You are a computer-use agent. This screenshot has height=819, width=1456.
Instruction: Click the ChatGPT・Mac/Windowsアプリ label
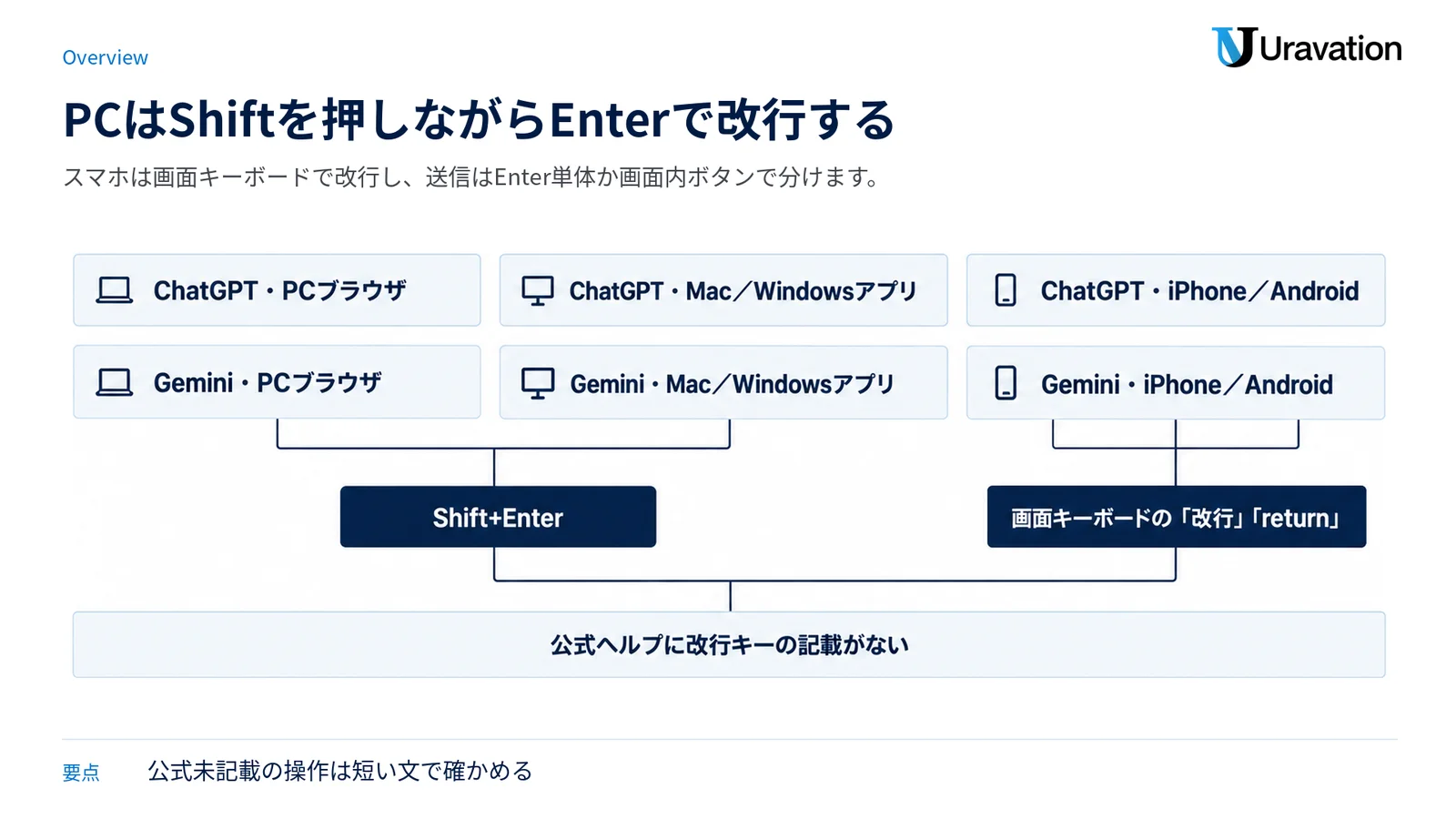tap(743, 291)
